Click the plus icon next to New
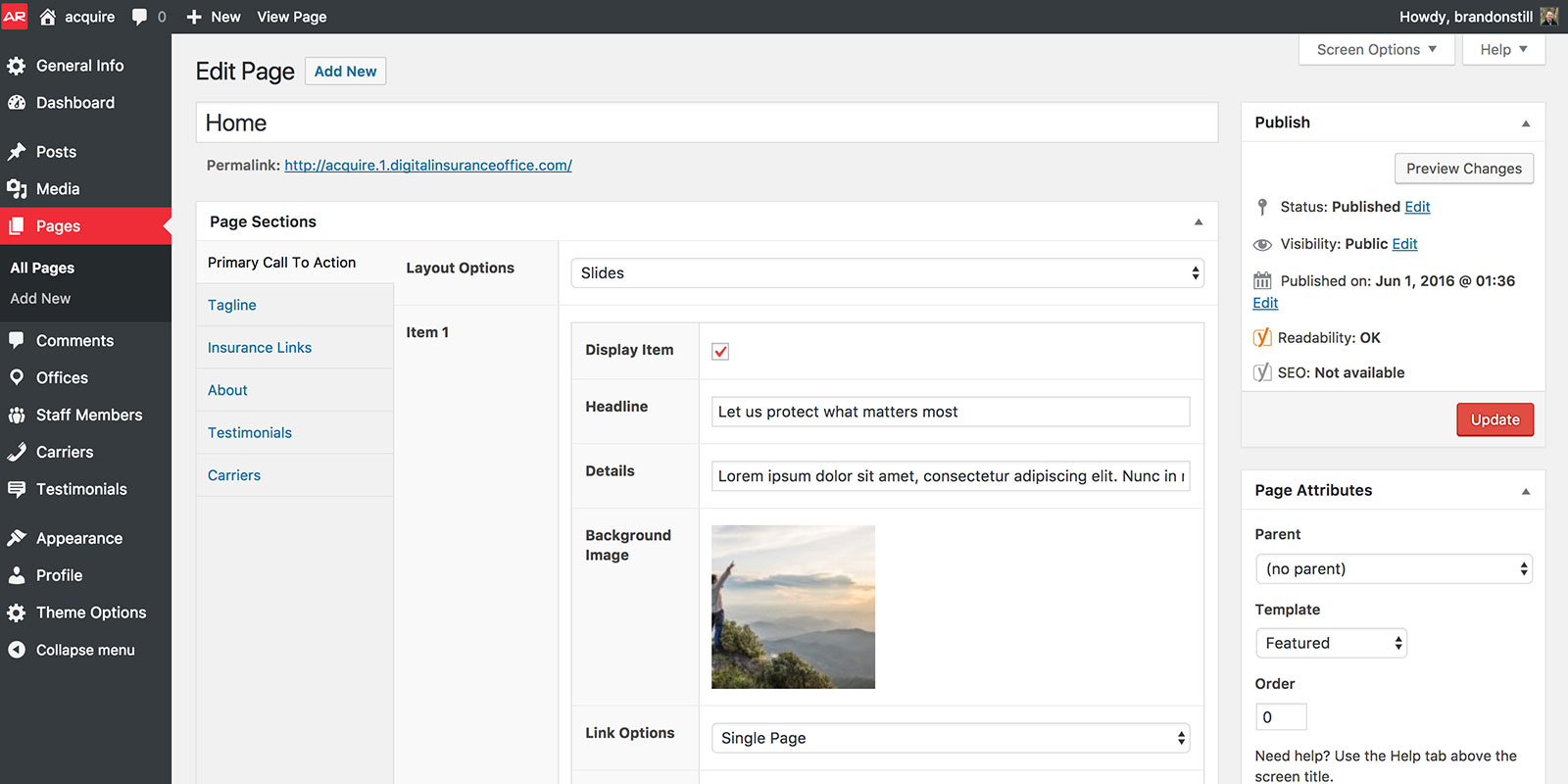 (194, 17)
